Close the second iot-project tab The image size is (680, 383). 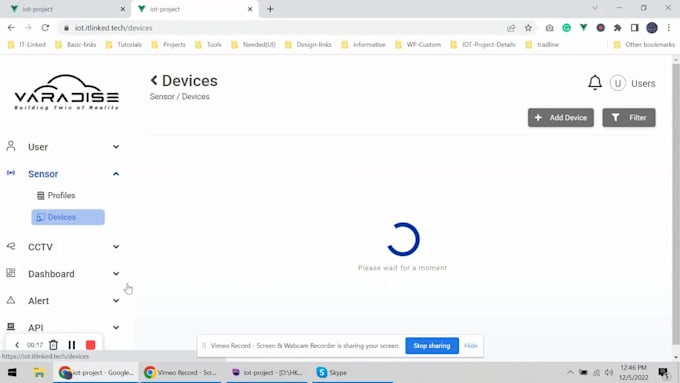[250, 9]
